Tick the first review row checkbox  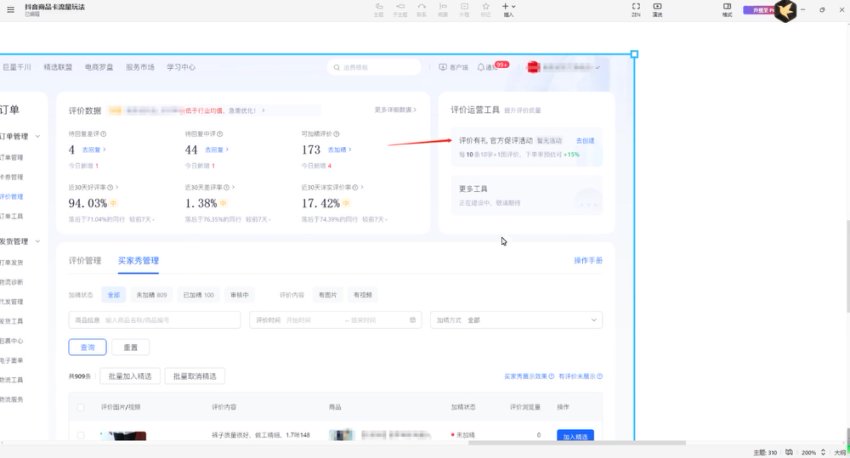[x=80, y=435]
